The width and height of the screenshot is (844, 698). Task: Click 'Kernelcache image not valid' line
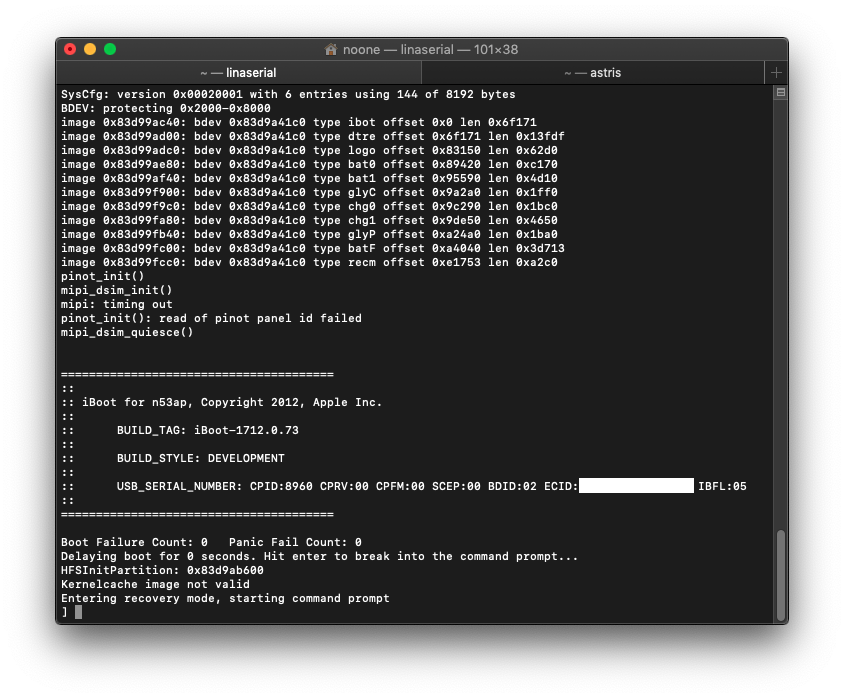pos(155,584)
